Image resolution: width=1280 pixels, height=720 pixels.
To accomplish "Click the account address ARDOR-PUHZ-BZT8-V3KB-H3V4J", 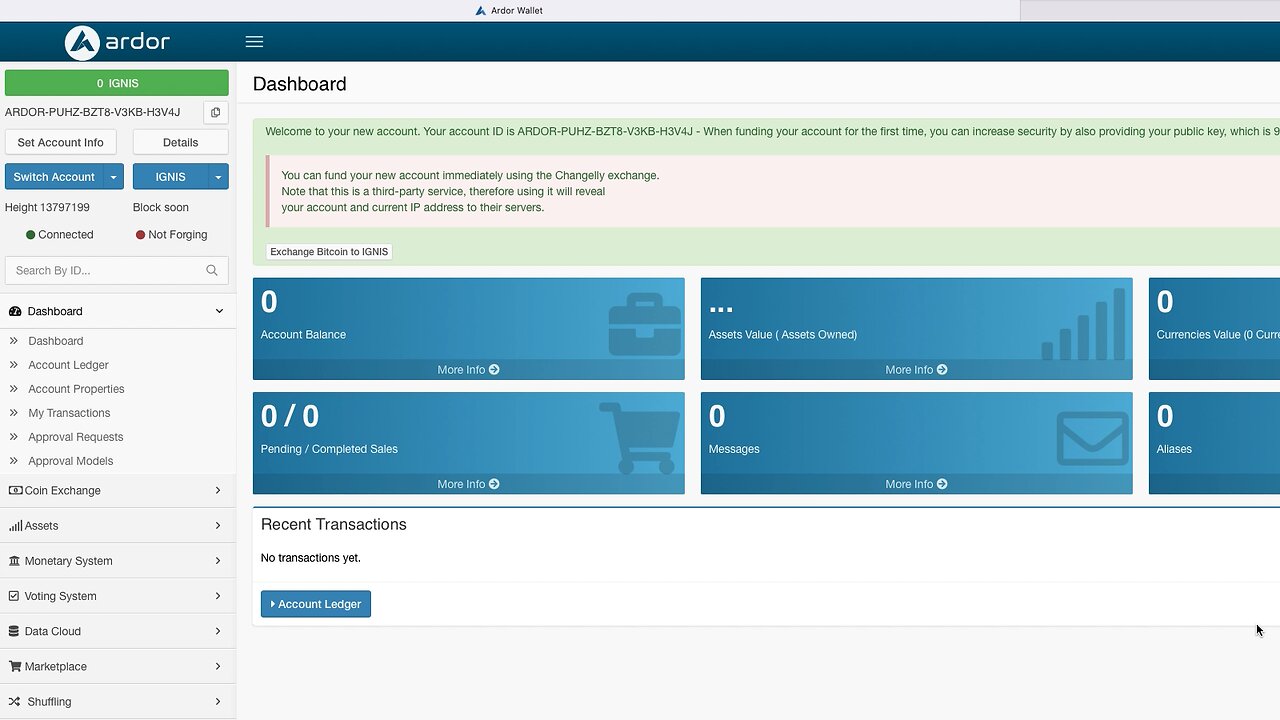I will click(x=93, y=112).
